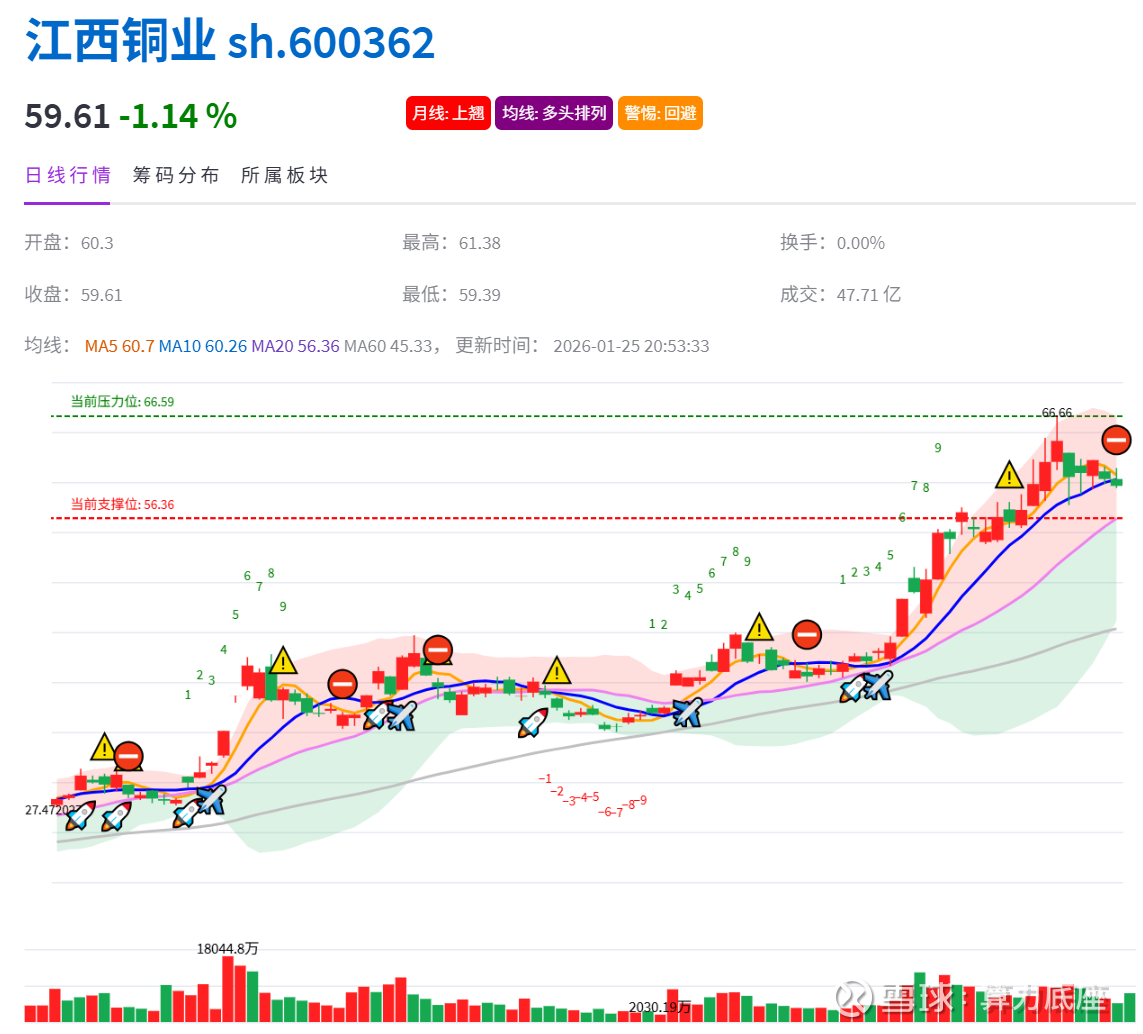Click the 最高 value 61.38

(480, 243)
